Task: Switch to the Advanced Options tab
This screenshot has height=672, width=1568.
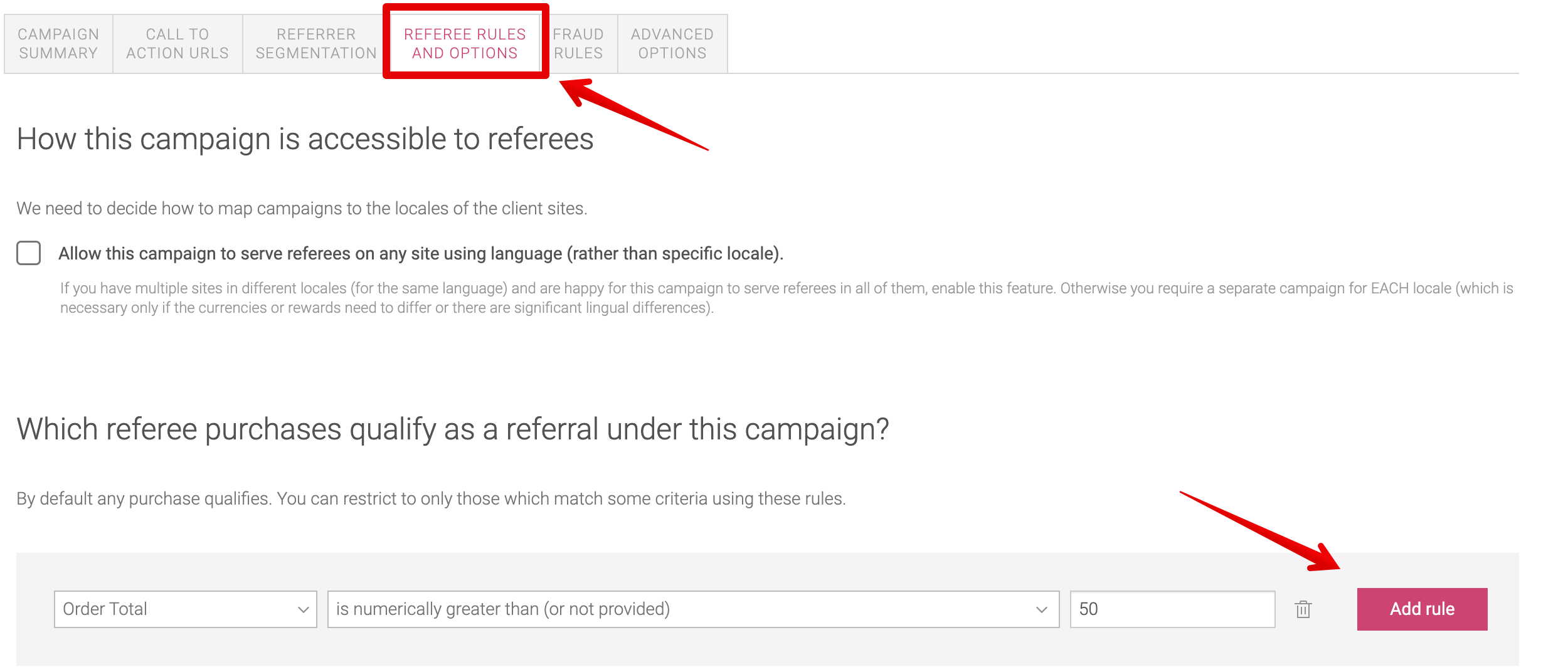Action: [x=672, y=44]
